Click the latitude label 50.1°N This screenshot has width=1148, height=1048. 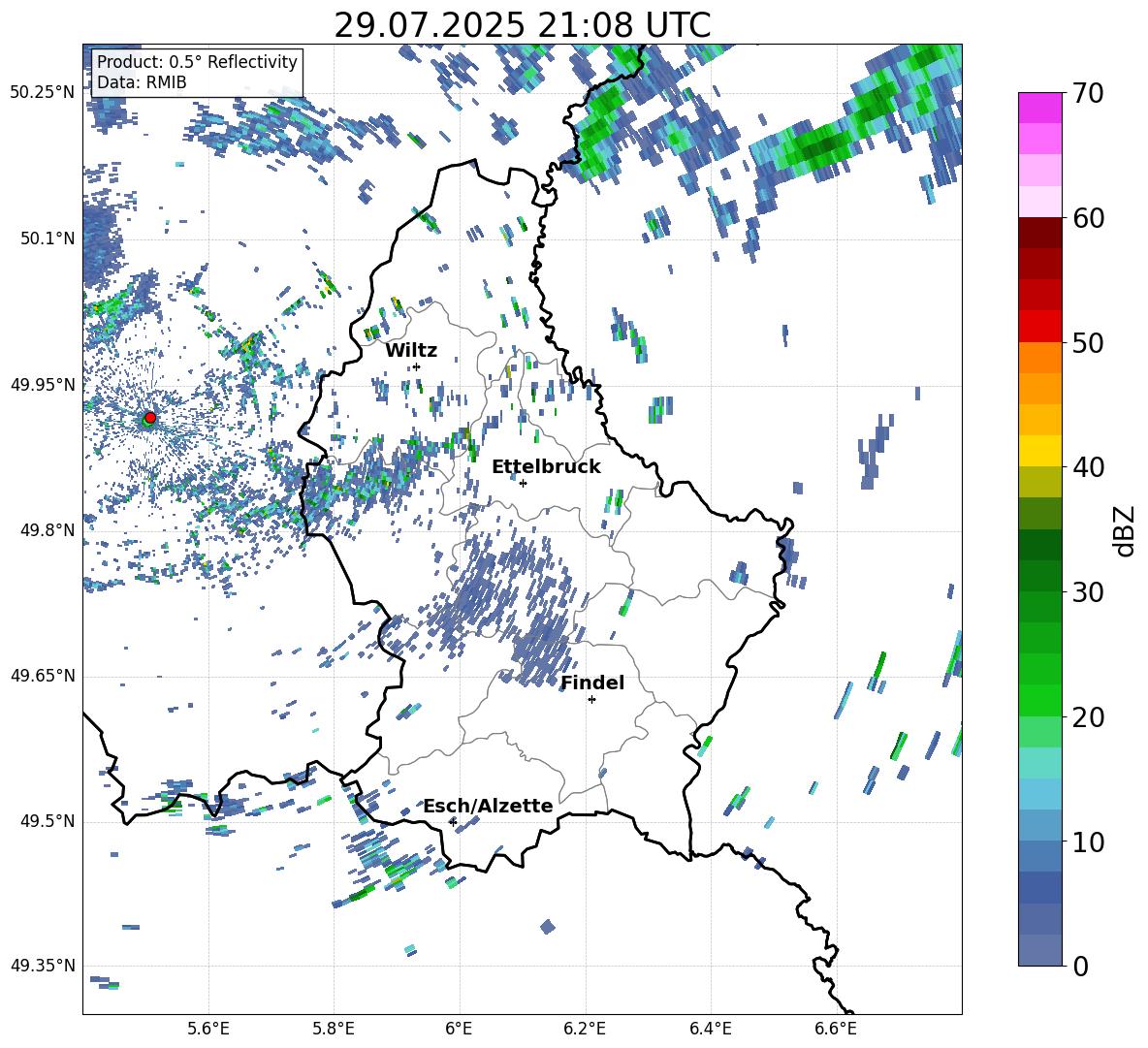(x=47, y=238)
